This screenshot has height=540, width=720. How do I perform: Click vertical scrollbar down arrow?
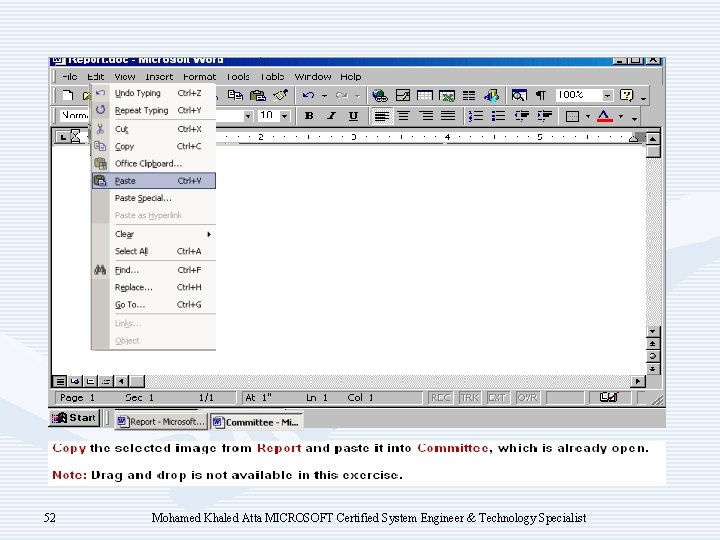tap(652, 331)
